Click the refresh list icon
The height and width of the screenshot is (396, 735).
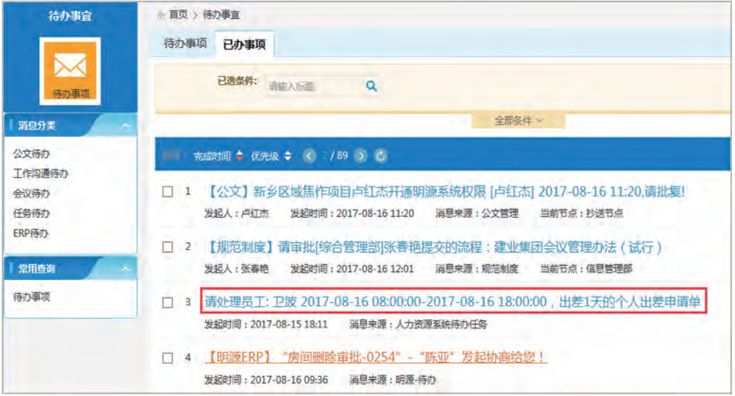point(381,156)
